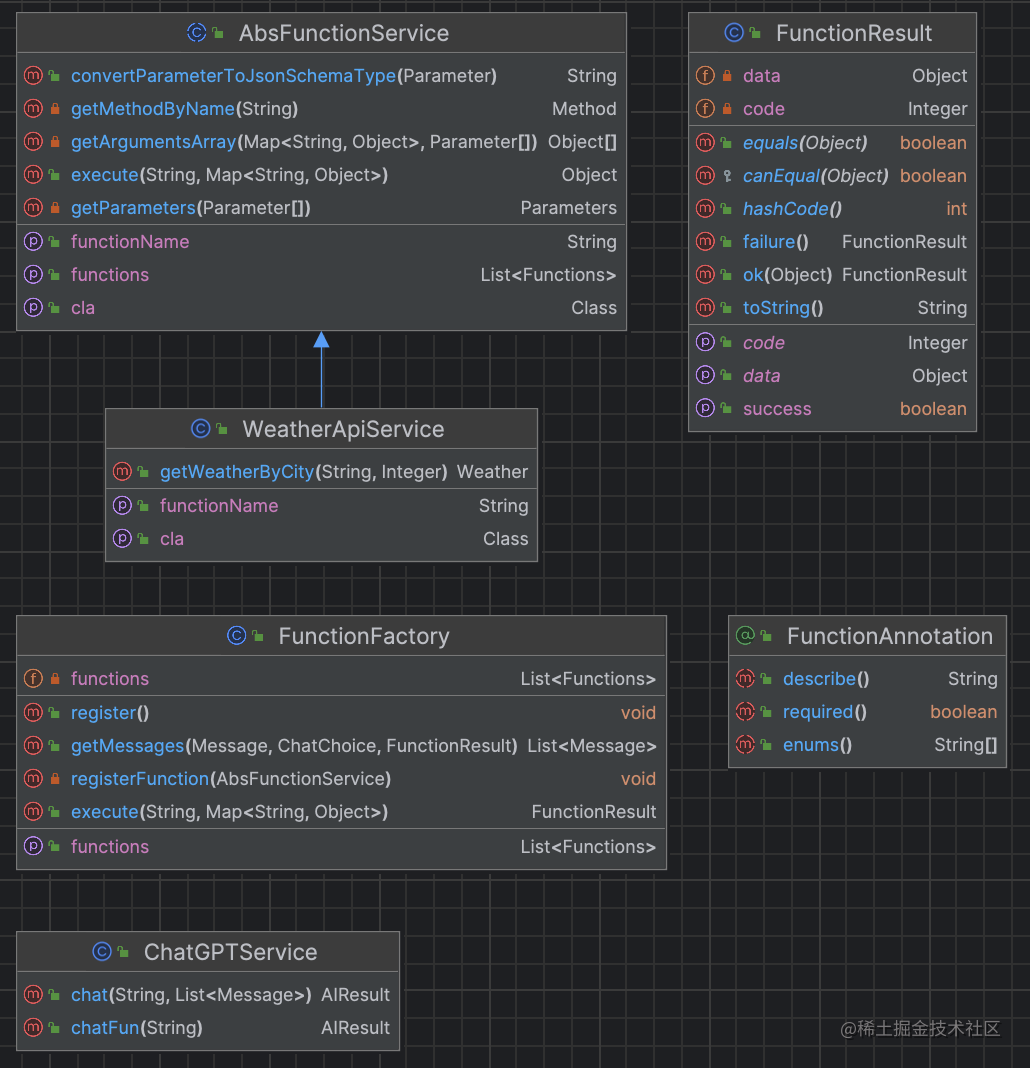This screenshot has width=1030, height=1068.
Task: Click the lock icon beside getParameters method
Action: coord(55,208)
